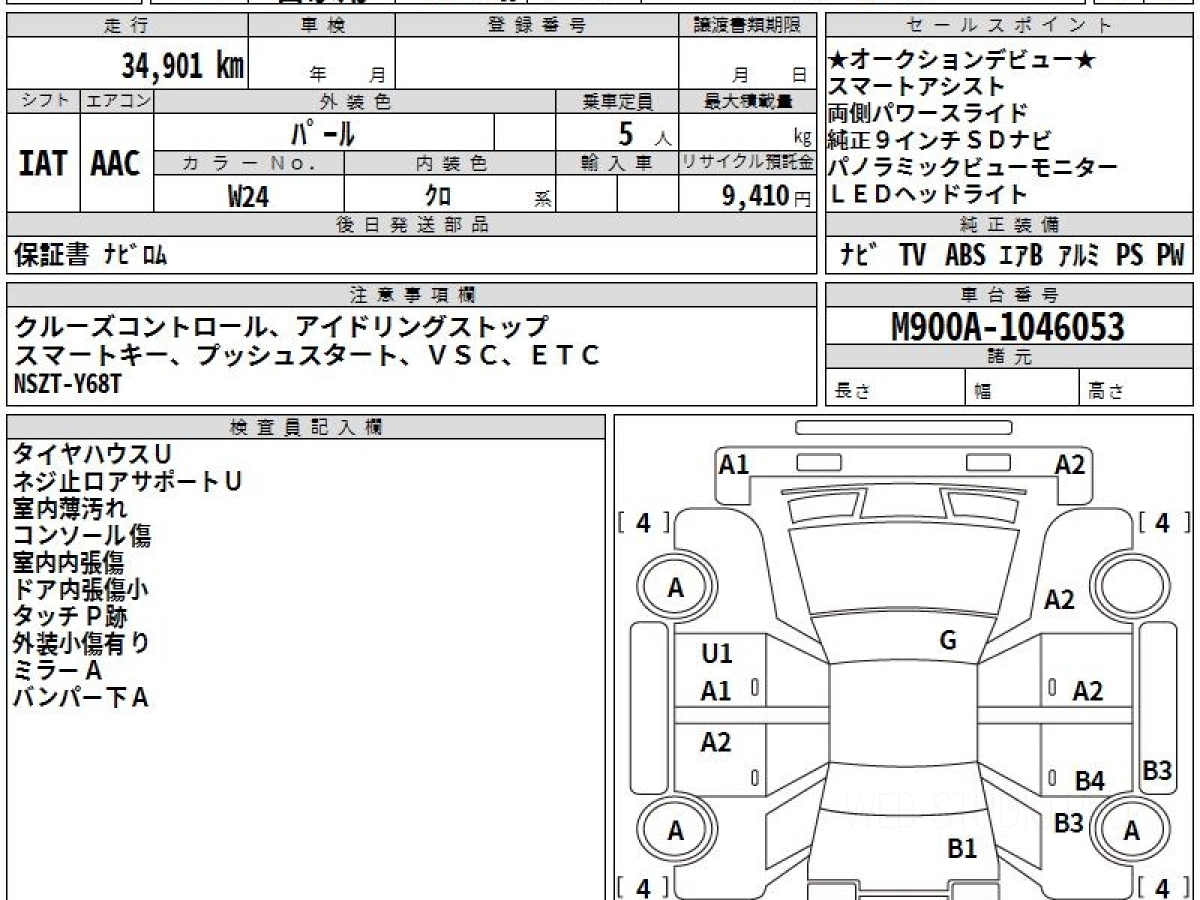Click the セールスポイント heading
Image resolution: width=1200 pixels, height=900 pixels.
[x=1008, y=26]
